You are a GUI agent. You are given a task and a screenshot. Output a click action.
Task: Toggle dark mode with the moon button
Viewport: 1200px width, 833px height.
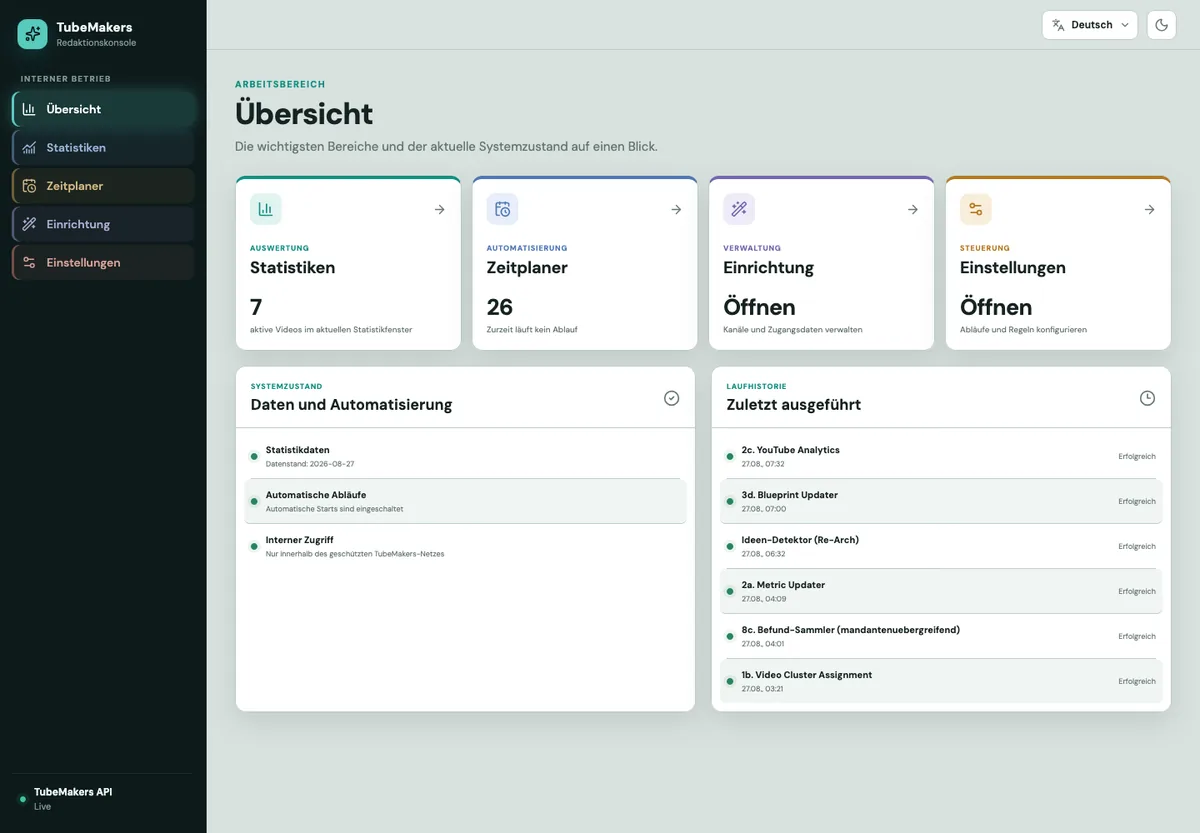pyautogui.click(x=1161, y=25)
